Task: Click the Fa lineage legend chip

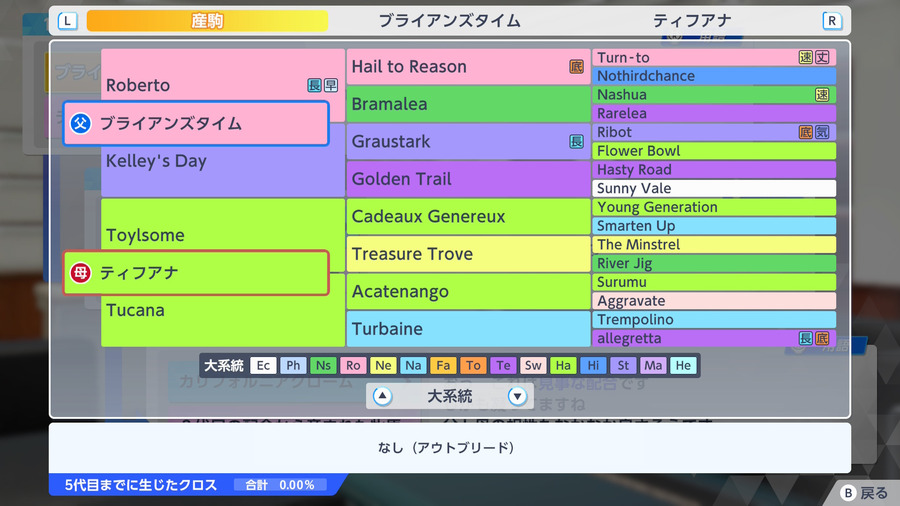Action: [x=443, y=365]
